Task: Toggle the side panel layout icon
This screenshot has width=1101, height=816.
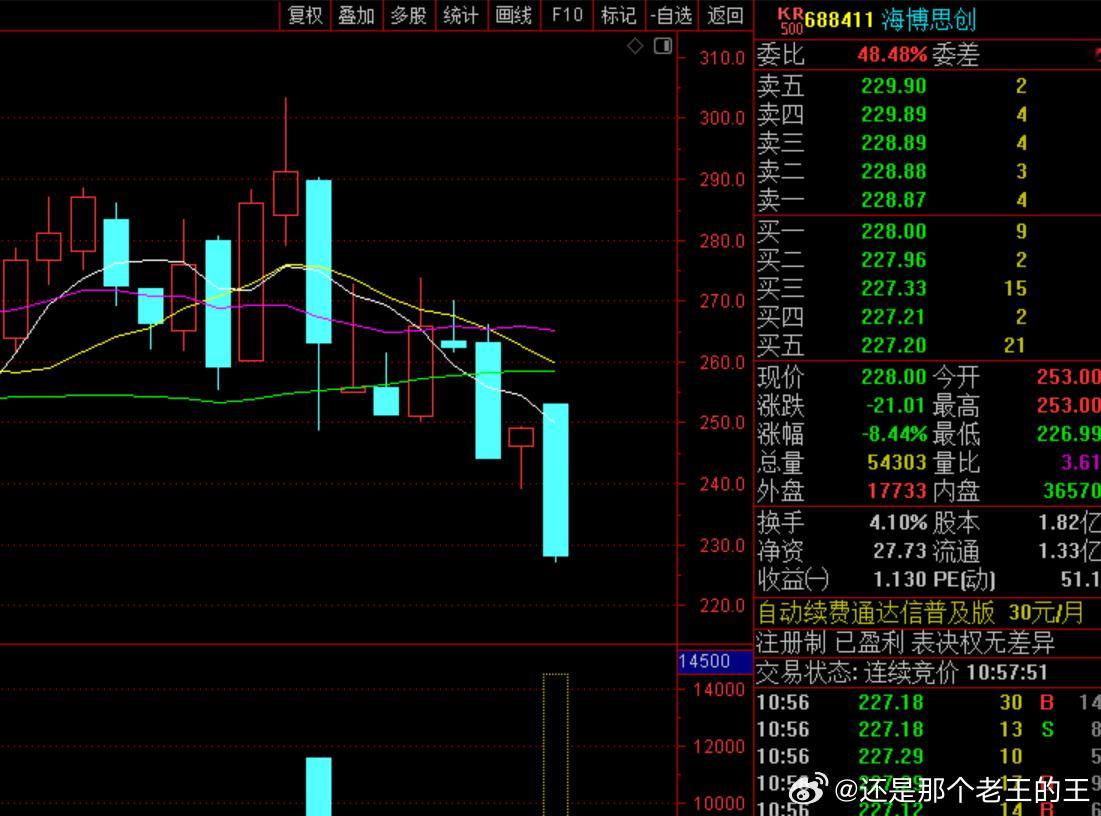Action: (663, 46)
